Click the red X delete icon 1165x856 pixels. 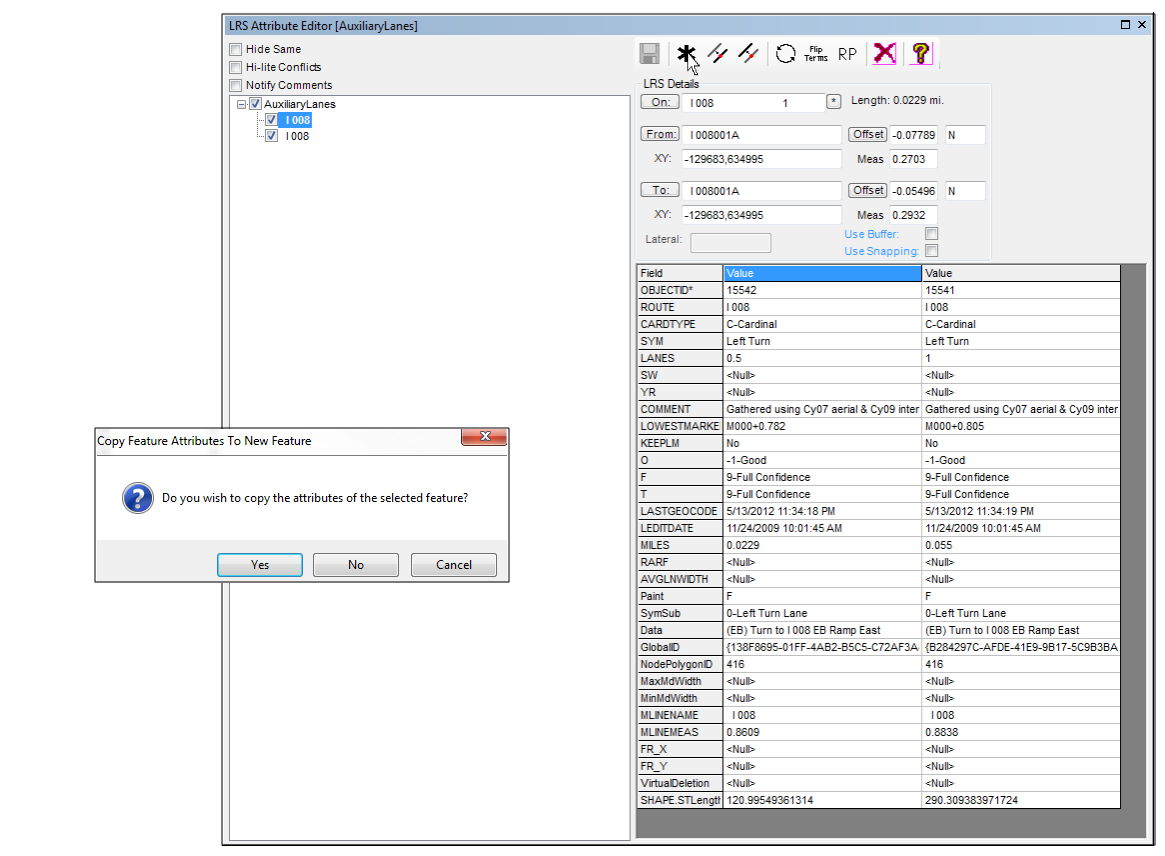(x=883, y=53)
